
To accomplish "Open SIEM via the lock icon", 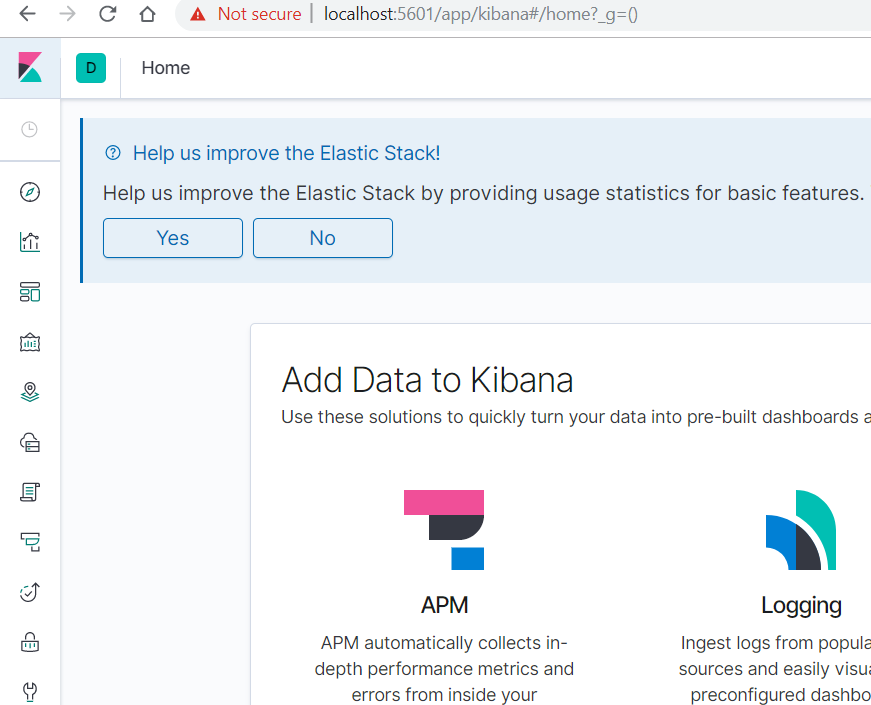I will (30, 642).
